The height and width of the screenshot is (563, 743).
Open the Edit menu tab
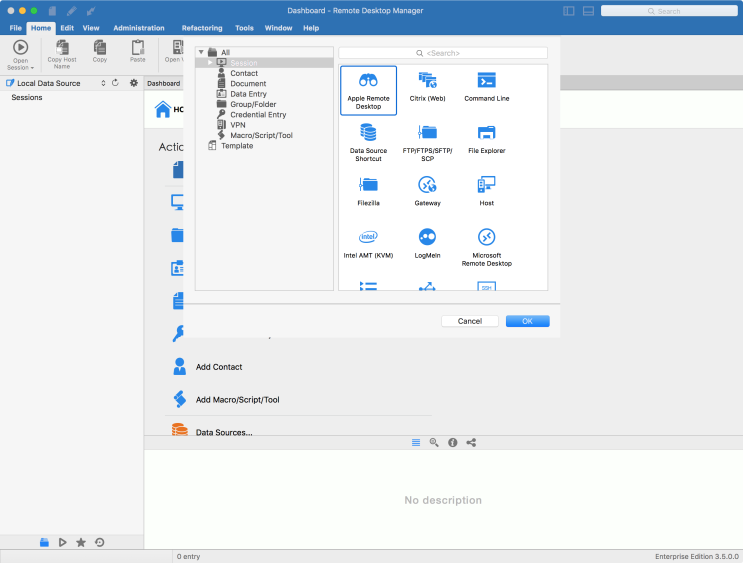click(x=67, y=28)
